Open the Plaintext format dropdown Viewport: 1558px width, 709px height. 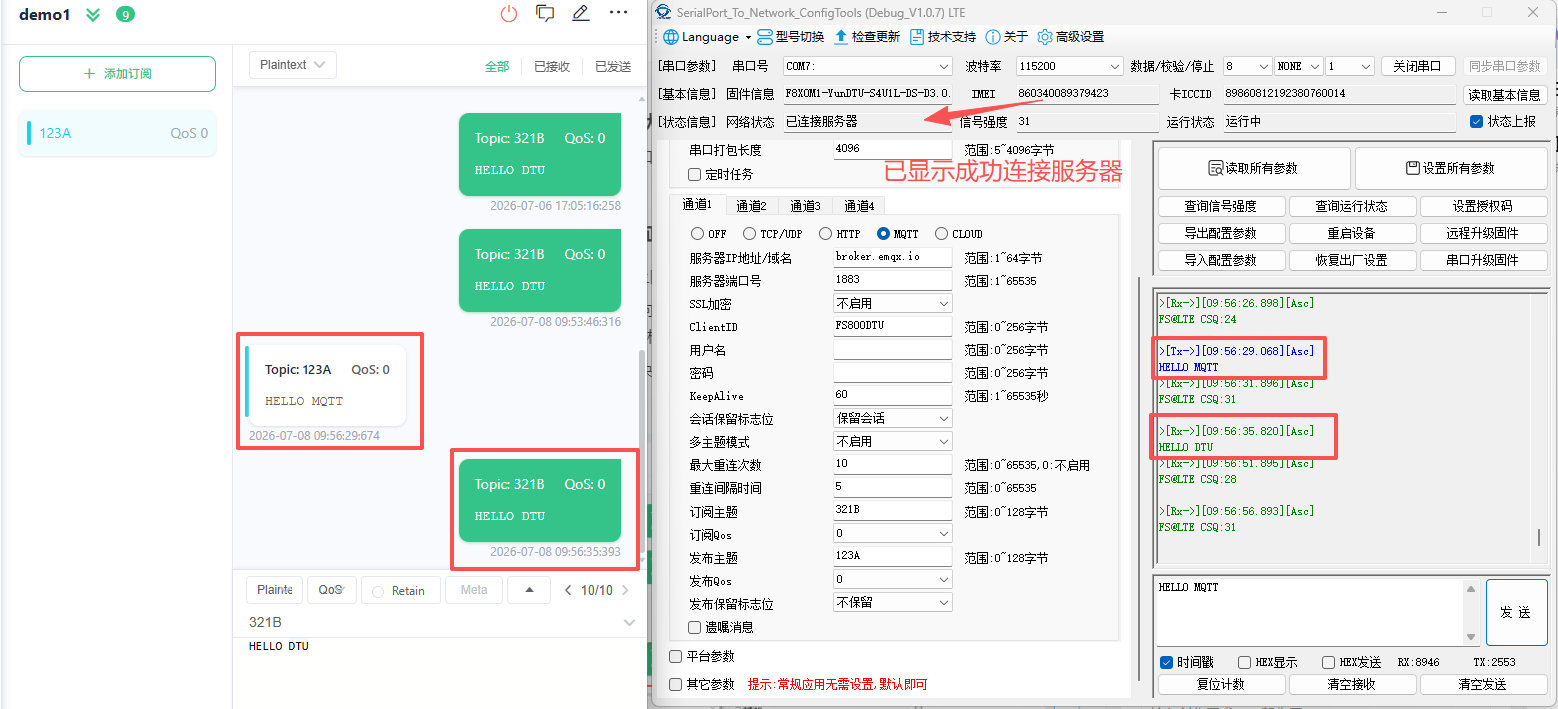click(x=292, y=65)
